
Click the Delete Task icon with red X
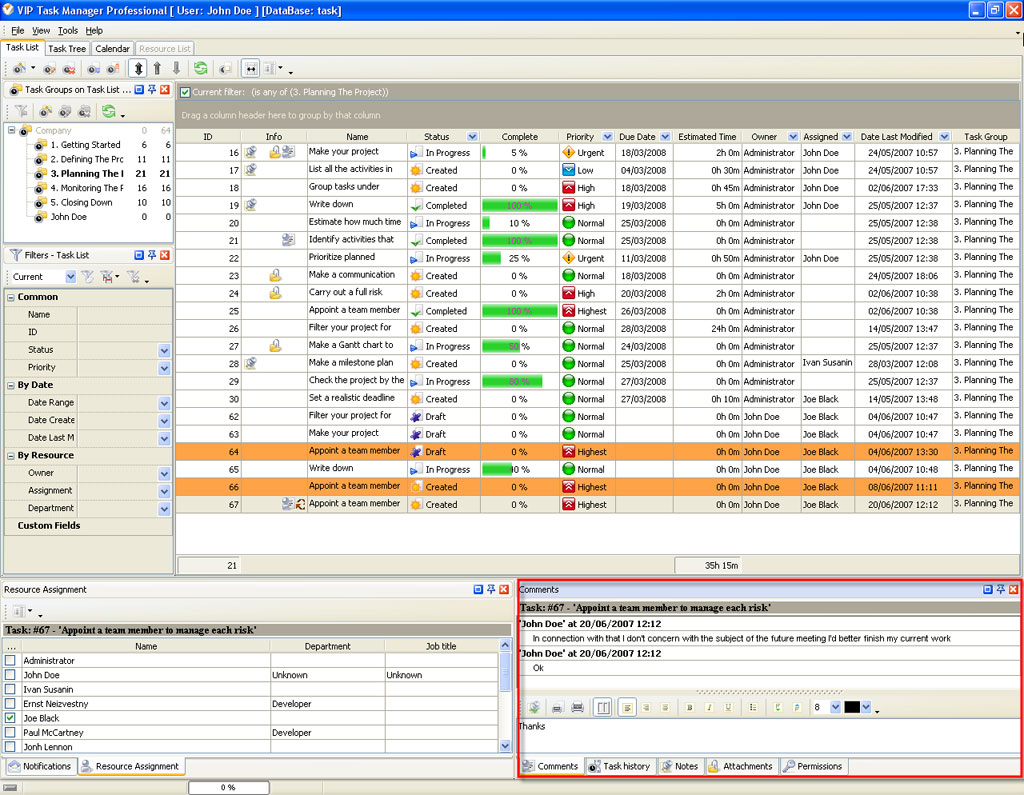click(x=69, y=68)
